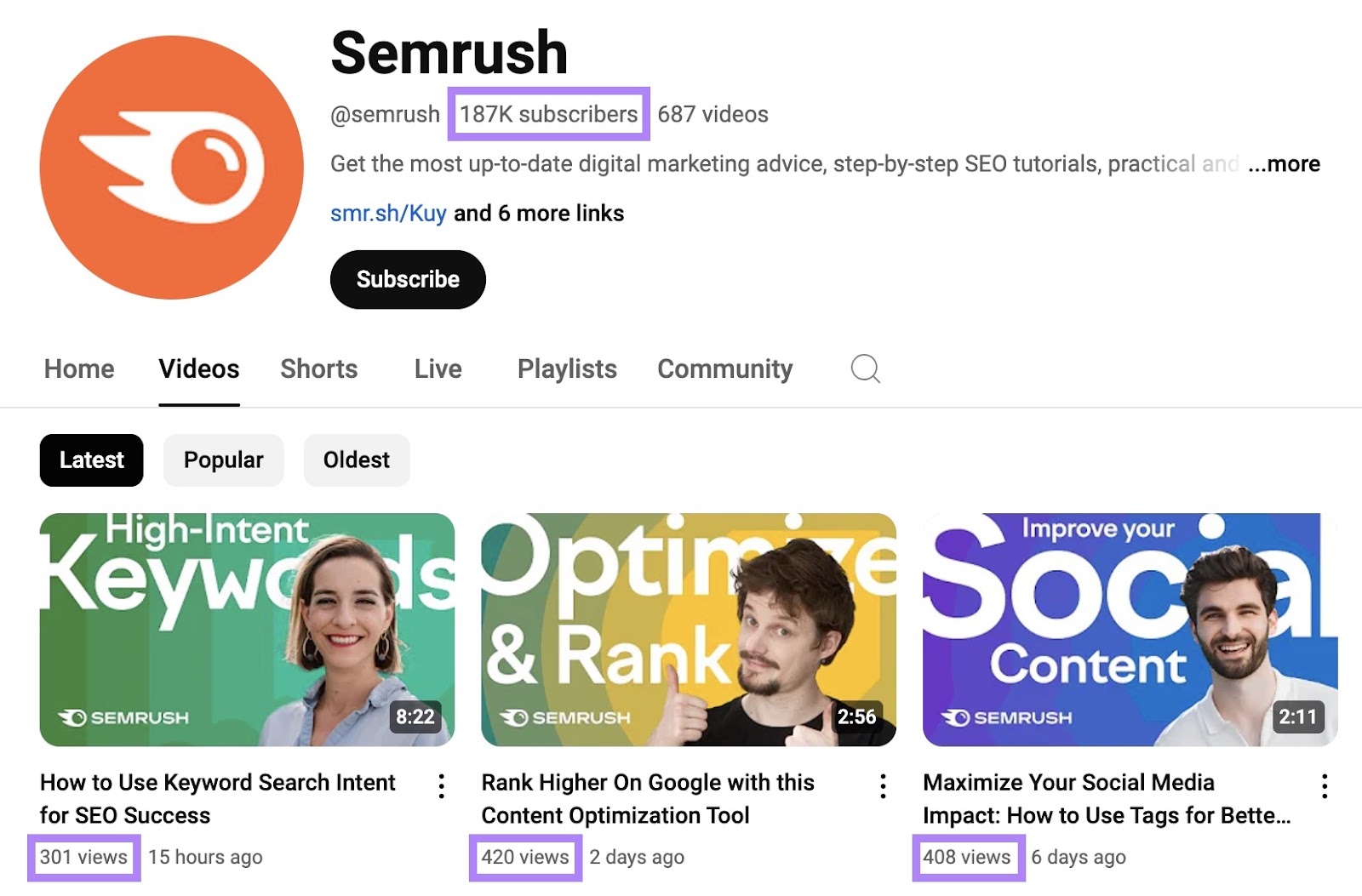The width and height of the screenshot is (1362, 896).
Task: Open options menu for High-Intent Keywords video
Action: [442, 788]
